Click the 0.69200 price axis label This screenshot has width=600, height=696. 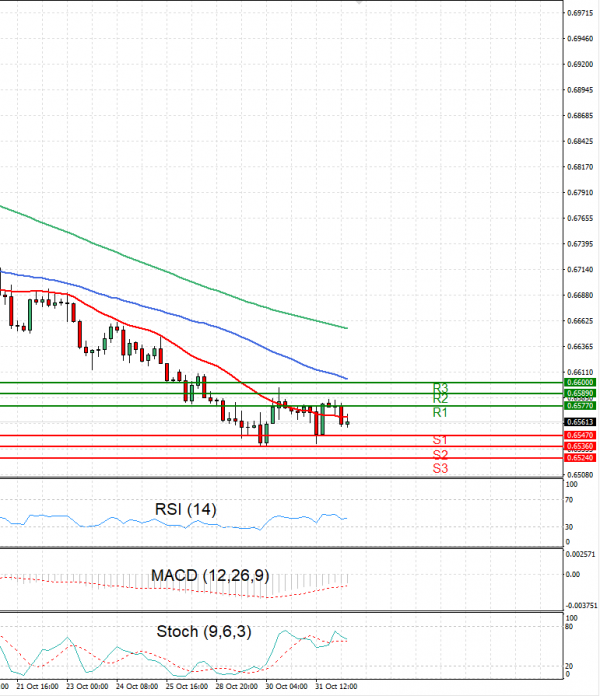(580, 65)
